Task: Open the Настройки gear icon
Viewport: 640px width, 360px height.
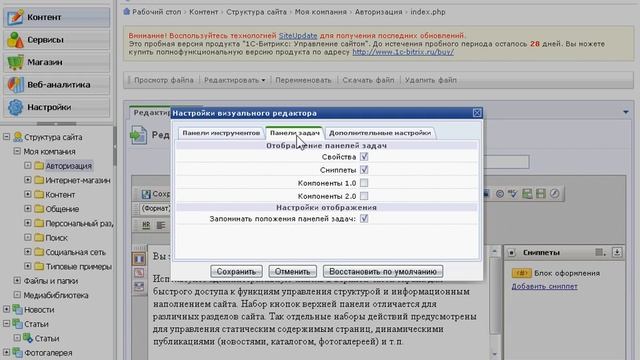Action: [x=15, y=107]
